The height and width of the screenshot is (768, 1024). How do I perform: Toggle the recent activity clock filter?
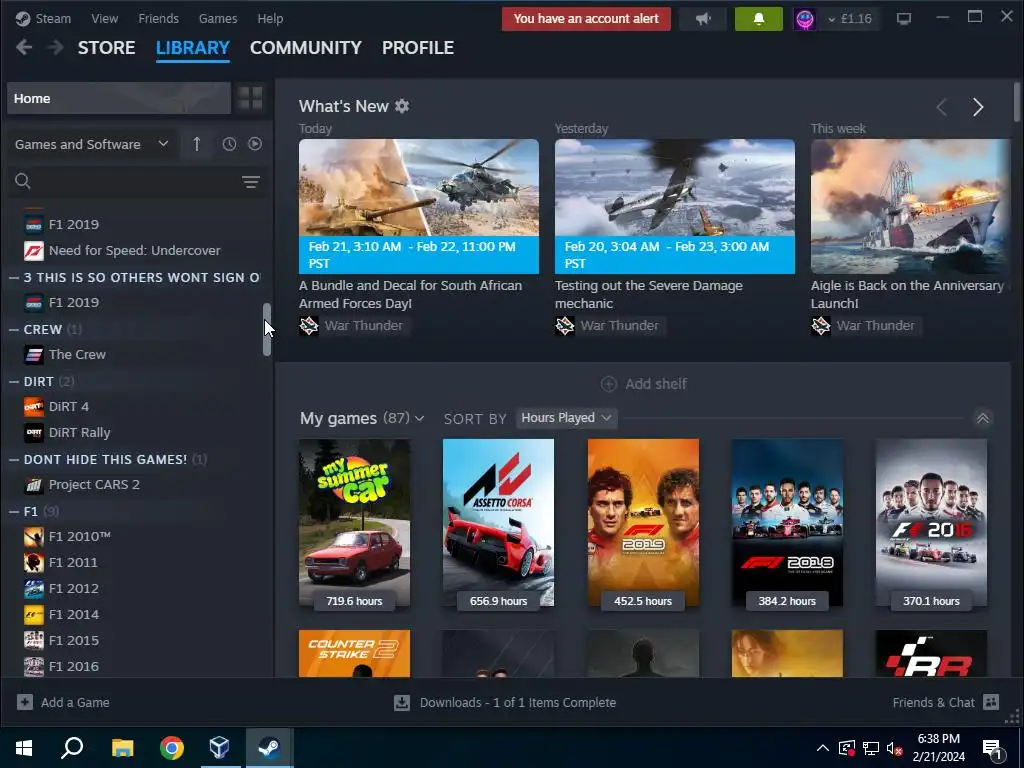pyautogui.click(x=229, y=144)
